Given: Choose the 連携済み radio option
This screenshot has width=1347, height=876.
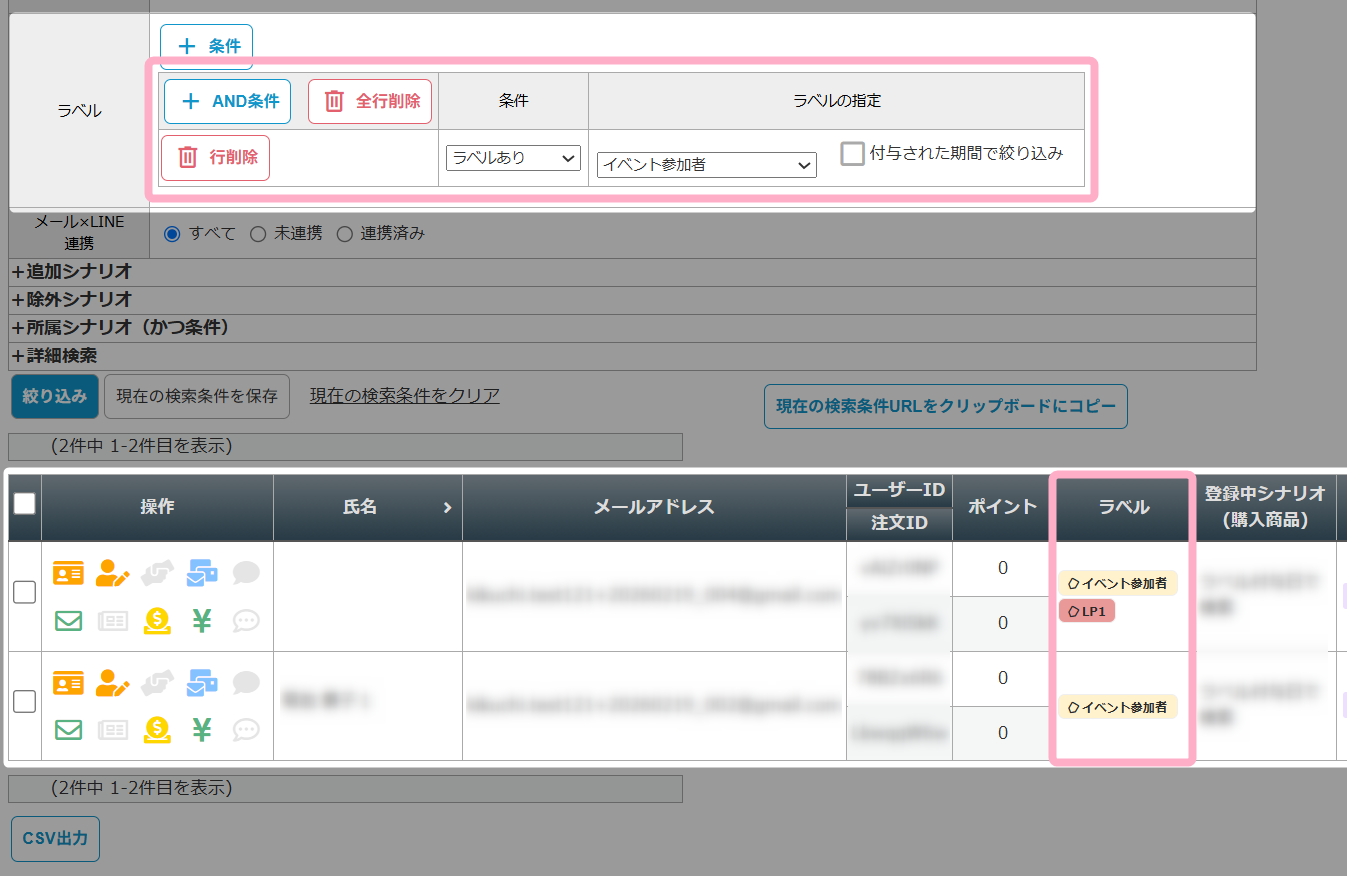Looking at the screenshot, I should (345, 234).
